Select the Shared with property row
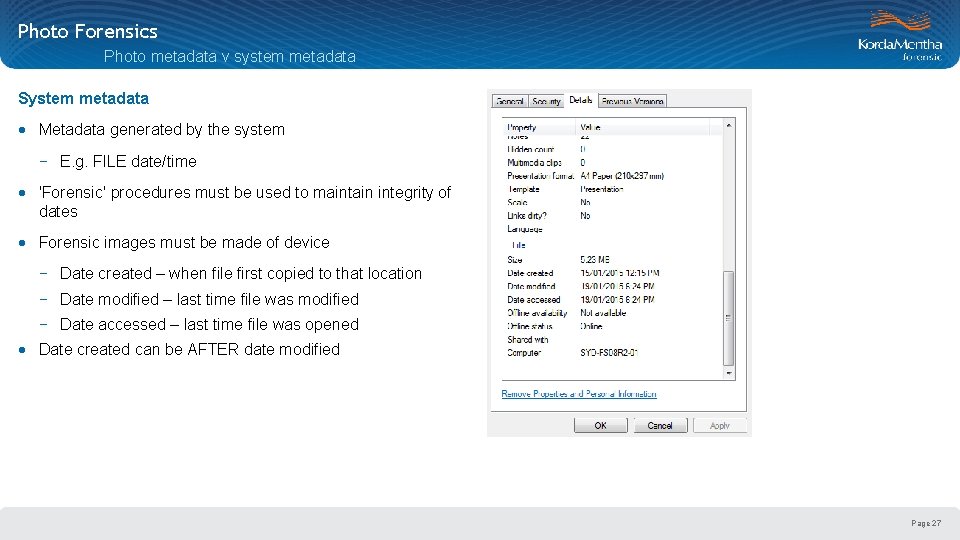Image resolution: width=960 pixels, height=540 pixels. tap(612, 340)
